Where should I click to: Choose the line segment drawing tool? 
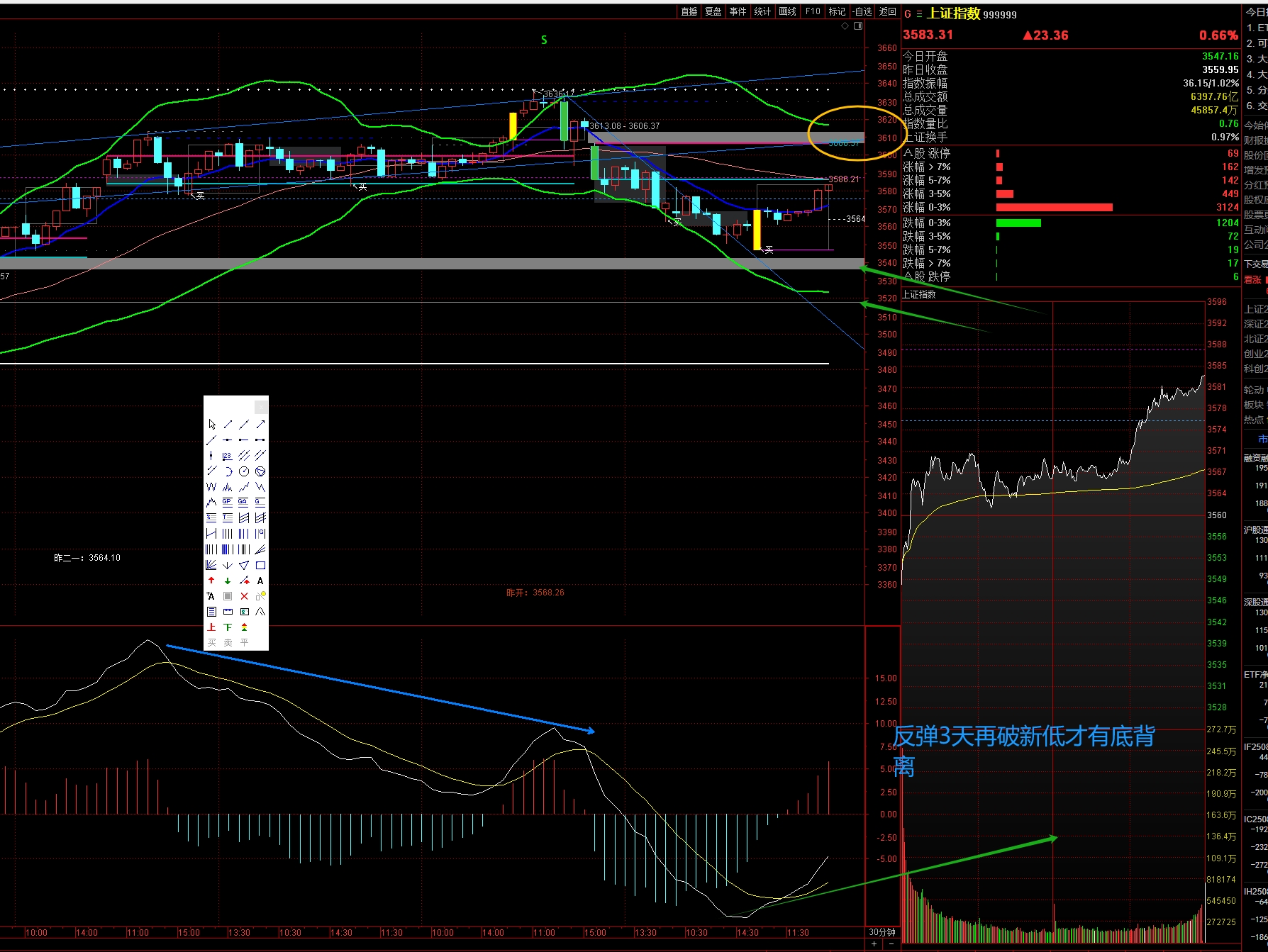coord(228,424)
